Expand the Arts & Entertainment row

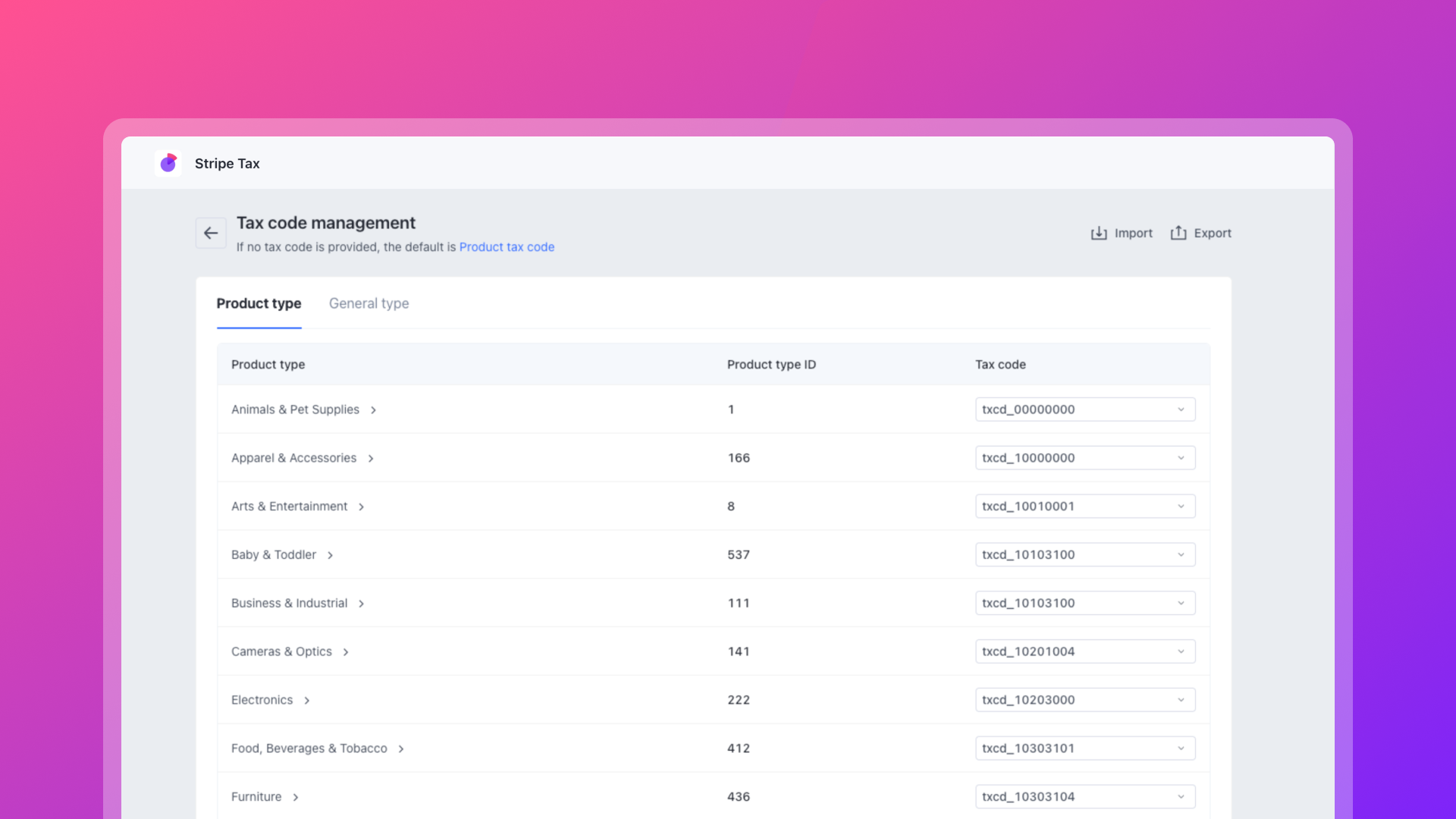pyautogui.click(x=362, y=507)
